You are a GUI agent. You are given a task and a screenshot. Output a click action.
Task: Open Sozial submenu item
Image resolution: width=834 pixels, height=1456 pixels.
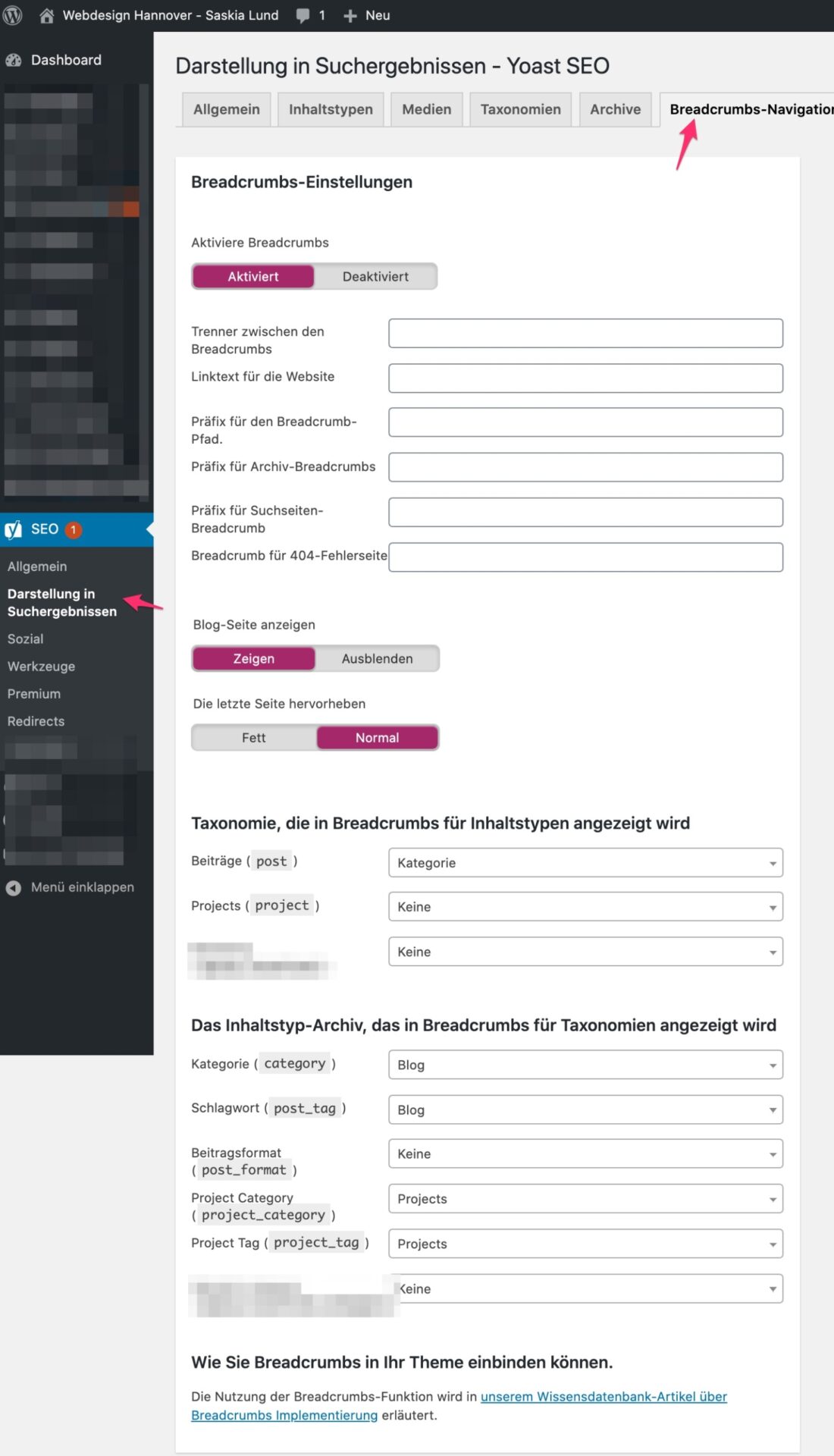[25, 639]
